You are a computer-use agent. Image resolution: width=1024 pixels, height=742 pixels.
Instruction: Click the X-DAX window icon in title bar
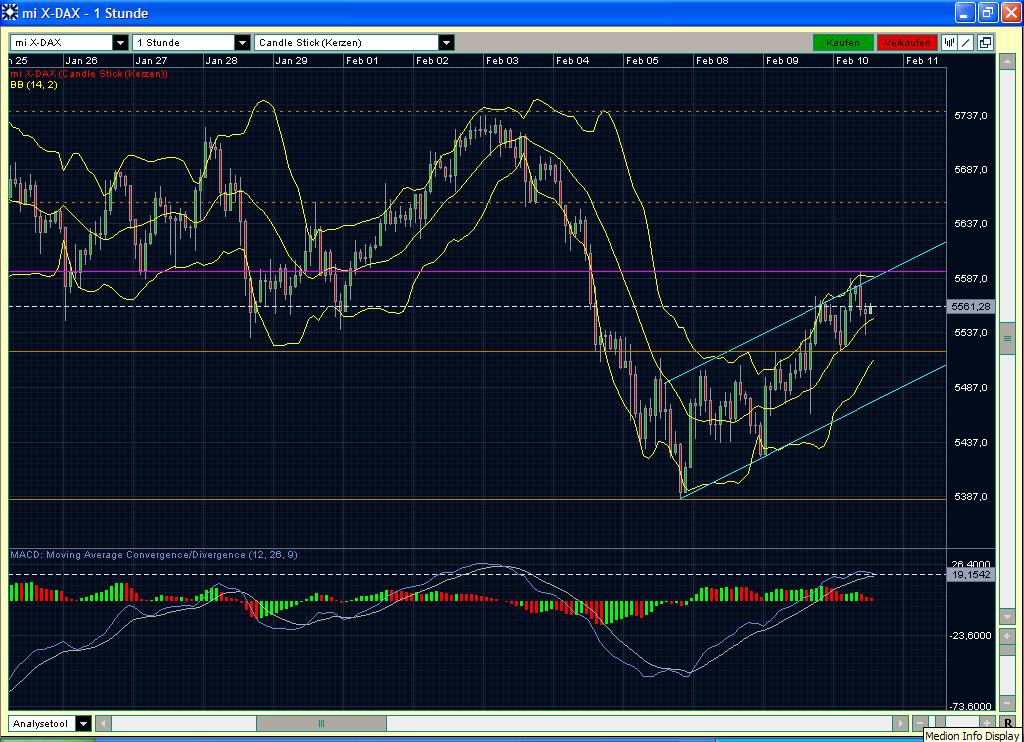[9, 13]
